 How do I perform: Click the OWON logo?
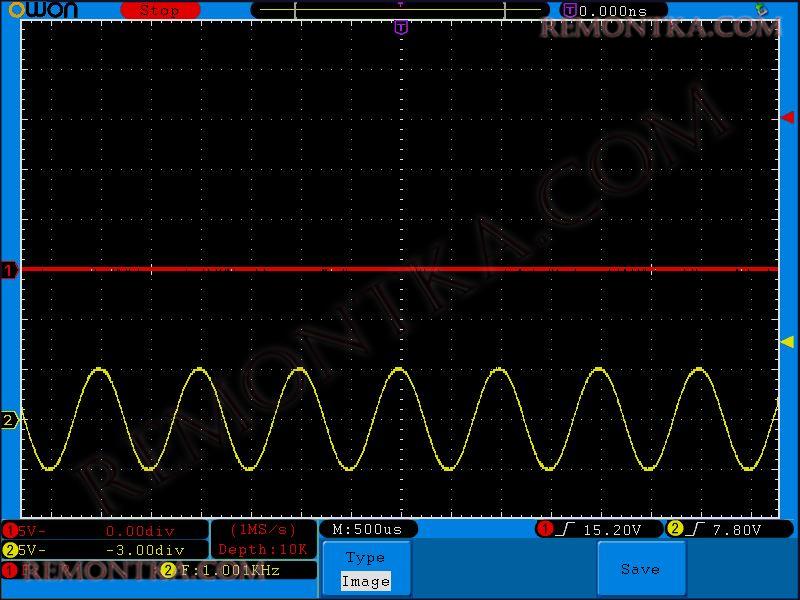click(x=43, y=10)
